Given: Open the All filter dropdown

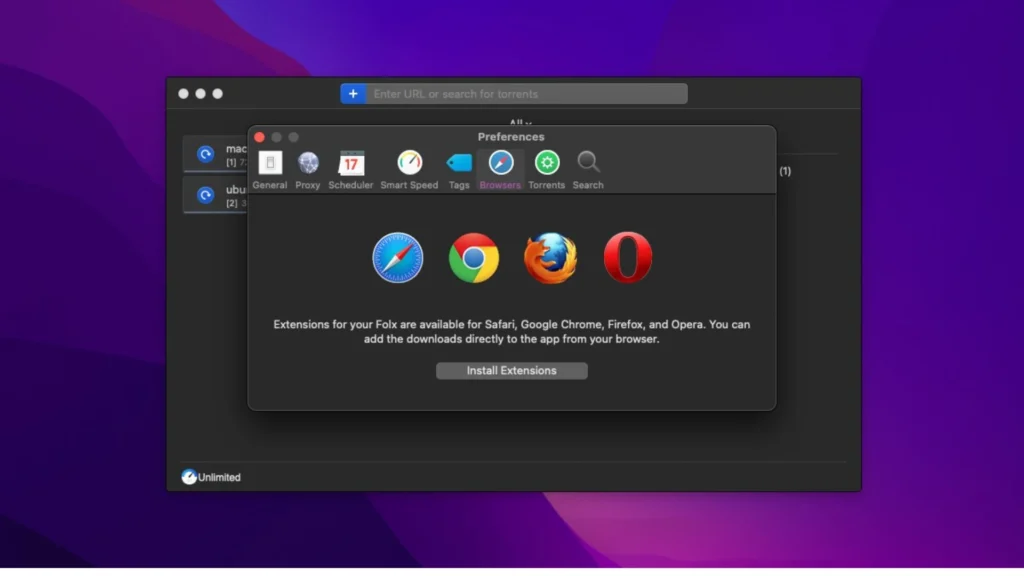Looking at the screenshot, I should 521,119.
